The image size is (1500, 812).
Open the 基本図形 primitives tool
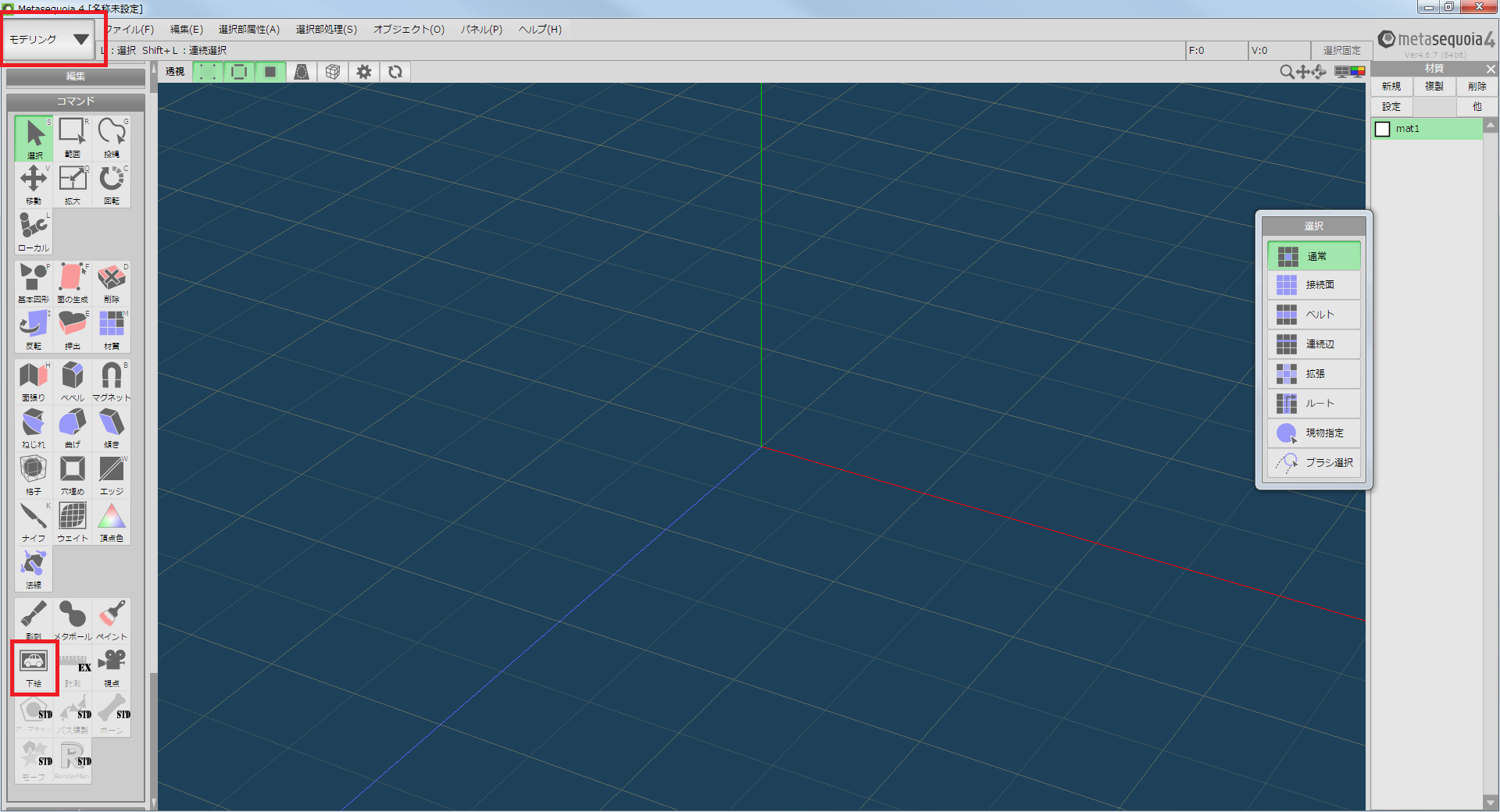(x=34, y=283)
